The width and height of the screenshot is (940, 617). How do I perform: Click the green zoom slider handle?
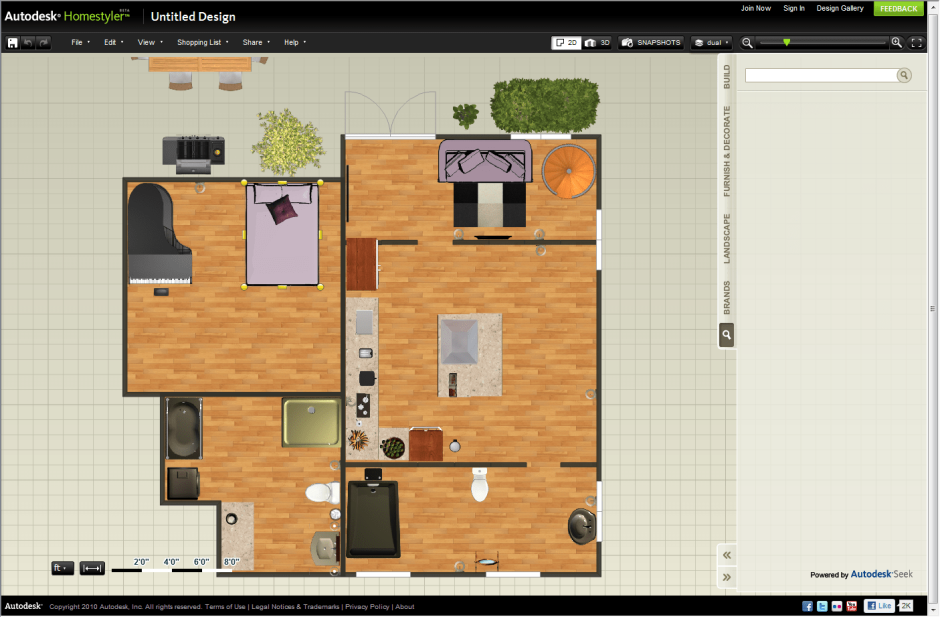point(787,42)
